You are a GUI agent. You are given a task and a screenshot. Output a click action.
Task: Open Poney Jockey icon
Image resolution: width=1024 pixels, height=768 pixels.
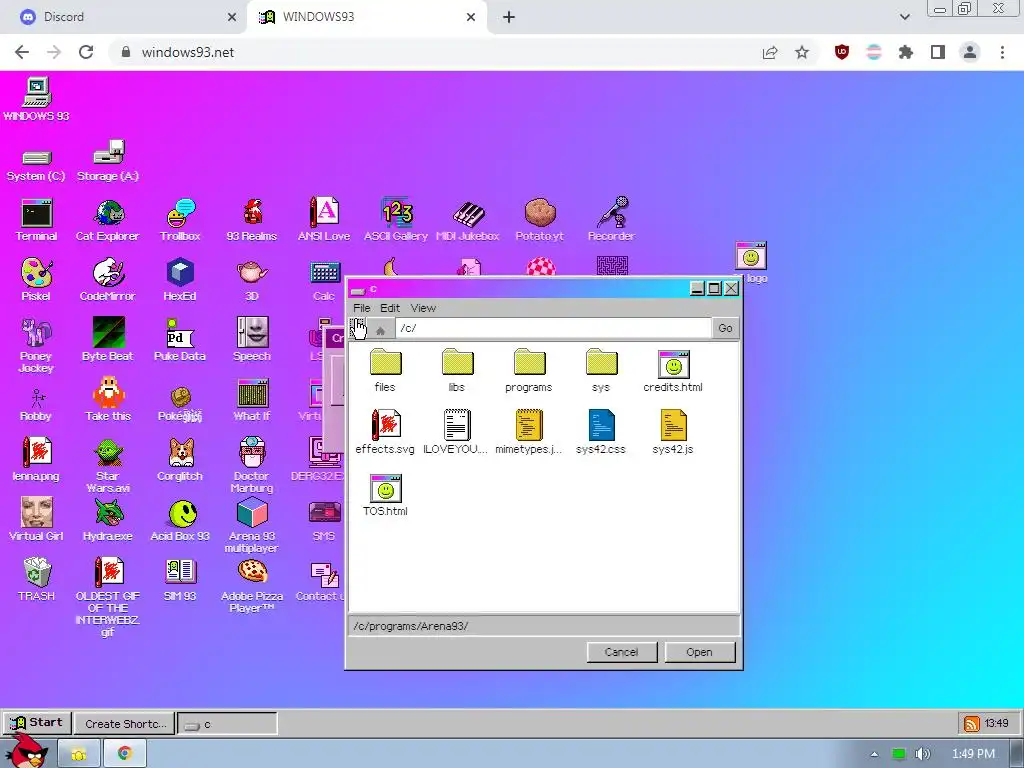point(37,345)
